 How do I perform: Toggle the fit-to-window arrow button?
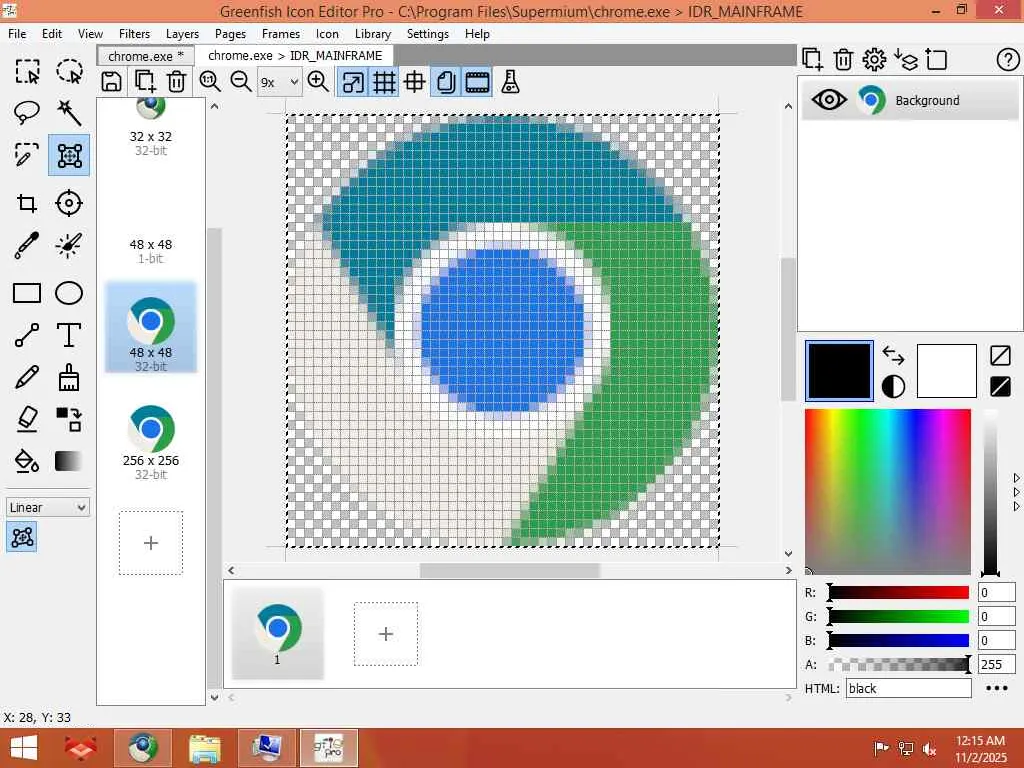[353, 82]
